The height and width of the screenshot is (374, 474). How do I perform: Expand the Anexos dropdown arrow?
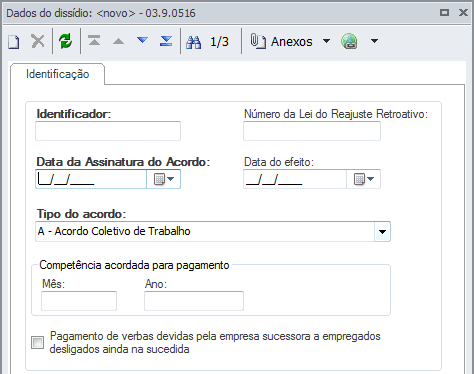tap(326, 41)
